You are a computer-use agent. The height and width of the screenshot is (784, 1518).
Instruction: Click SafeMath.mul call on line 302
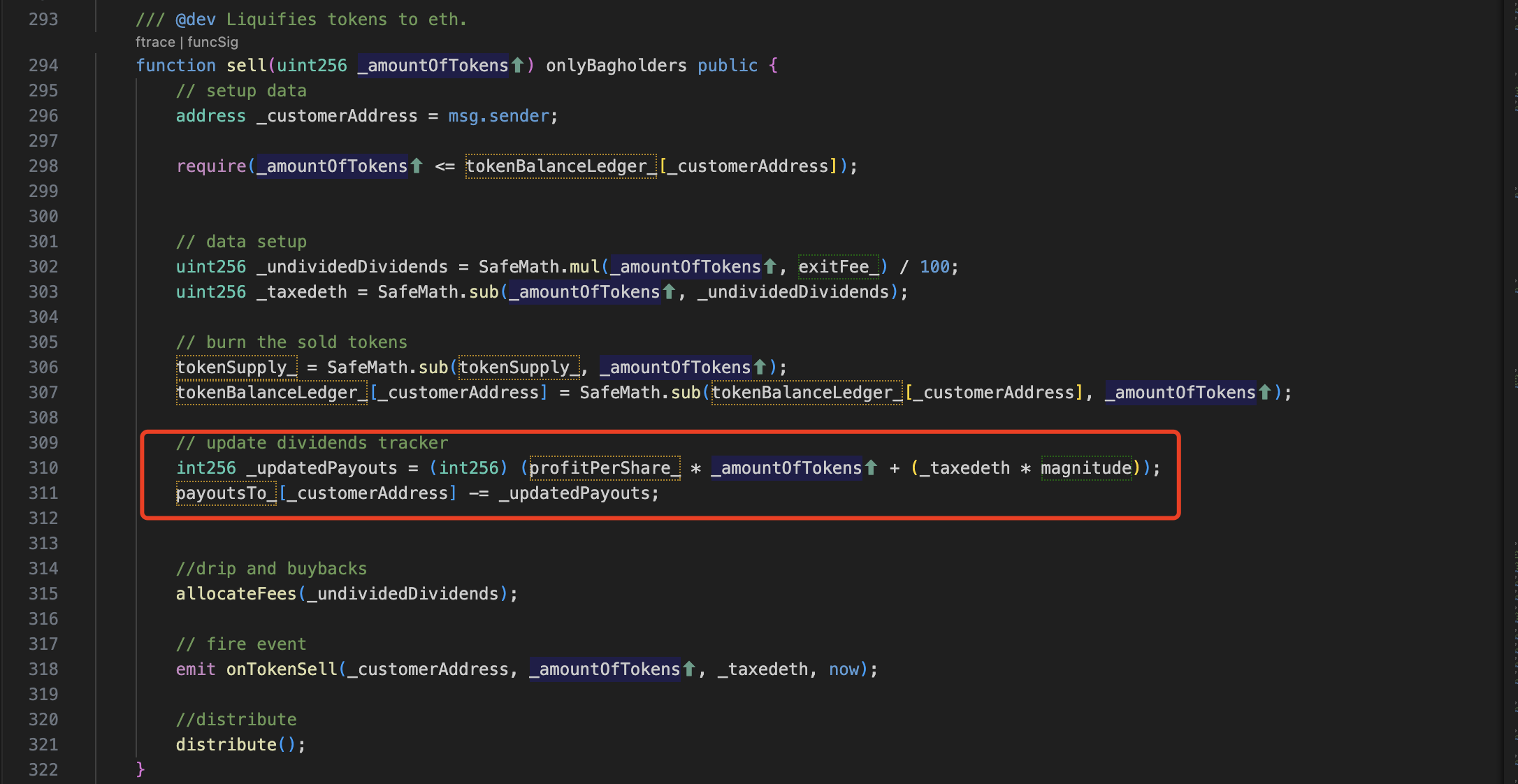(x=540, y=267)
